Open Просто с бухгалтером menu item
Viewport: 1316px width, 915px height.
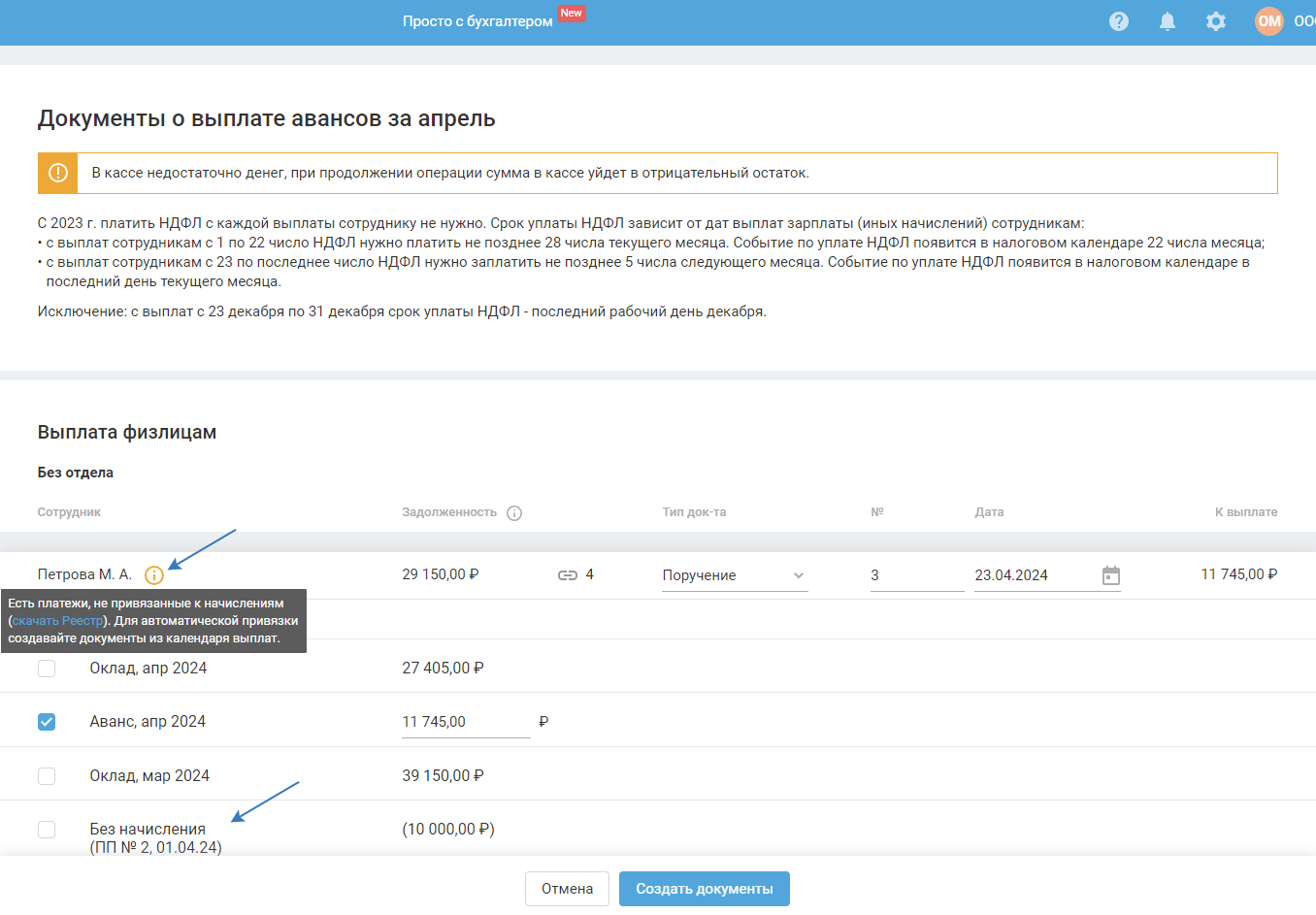[x=477, y=21]
